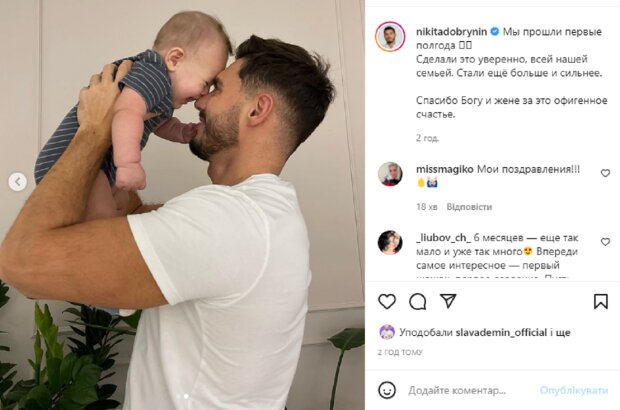Open missmagiko's username link

tap(444, 169)
